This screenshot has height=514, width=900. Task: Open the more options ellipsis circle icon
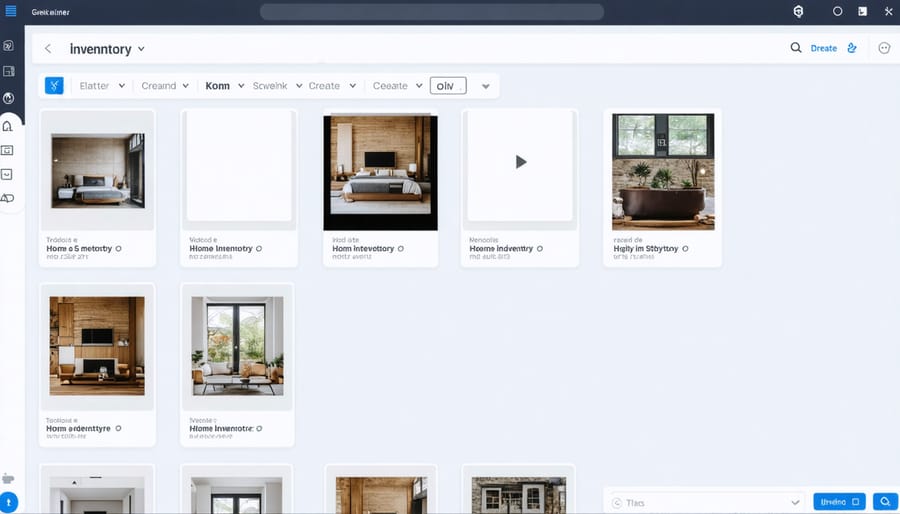tap(884, 48)
